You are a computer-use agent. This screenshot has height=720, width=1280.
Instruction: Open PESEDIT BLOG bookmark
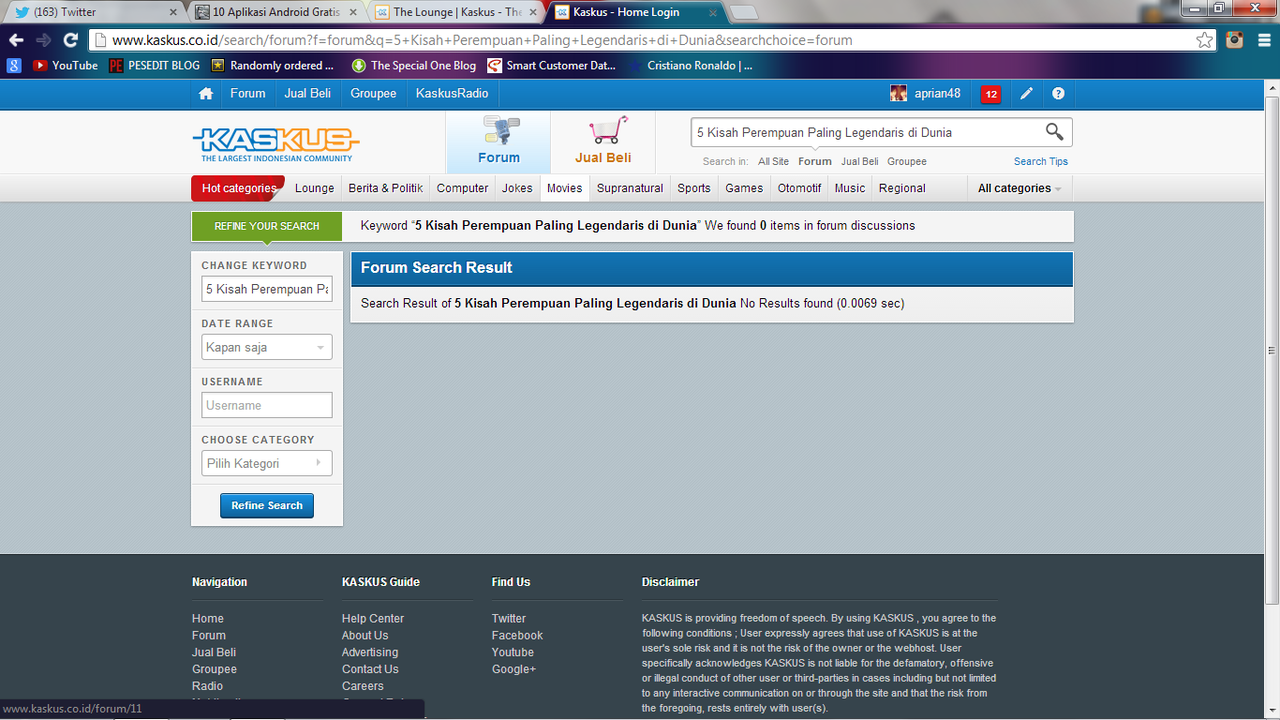(154, 66)
